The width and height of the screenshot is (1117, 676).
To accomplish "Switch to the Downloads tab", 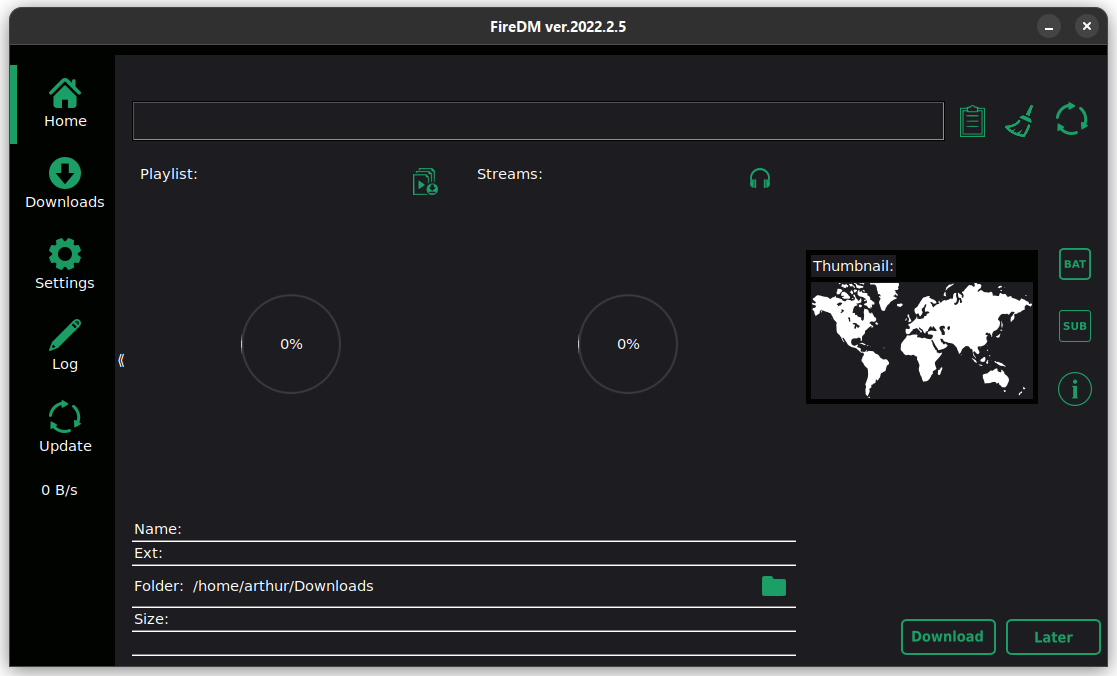I will 65,184.
